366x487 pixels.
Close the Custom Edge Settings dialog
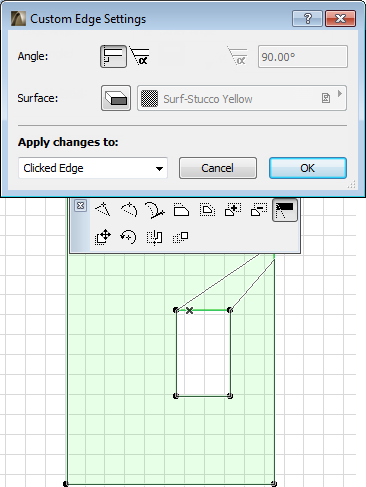tap(340, 18)
